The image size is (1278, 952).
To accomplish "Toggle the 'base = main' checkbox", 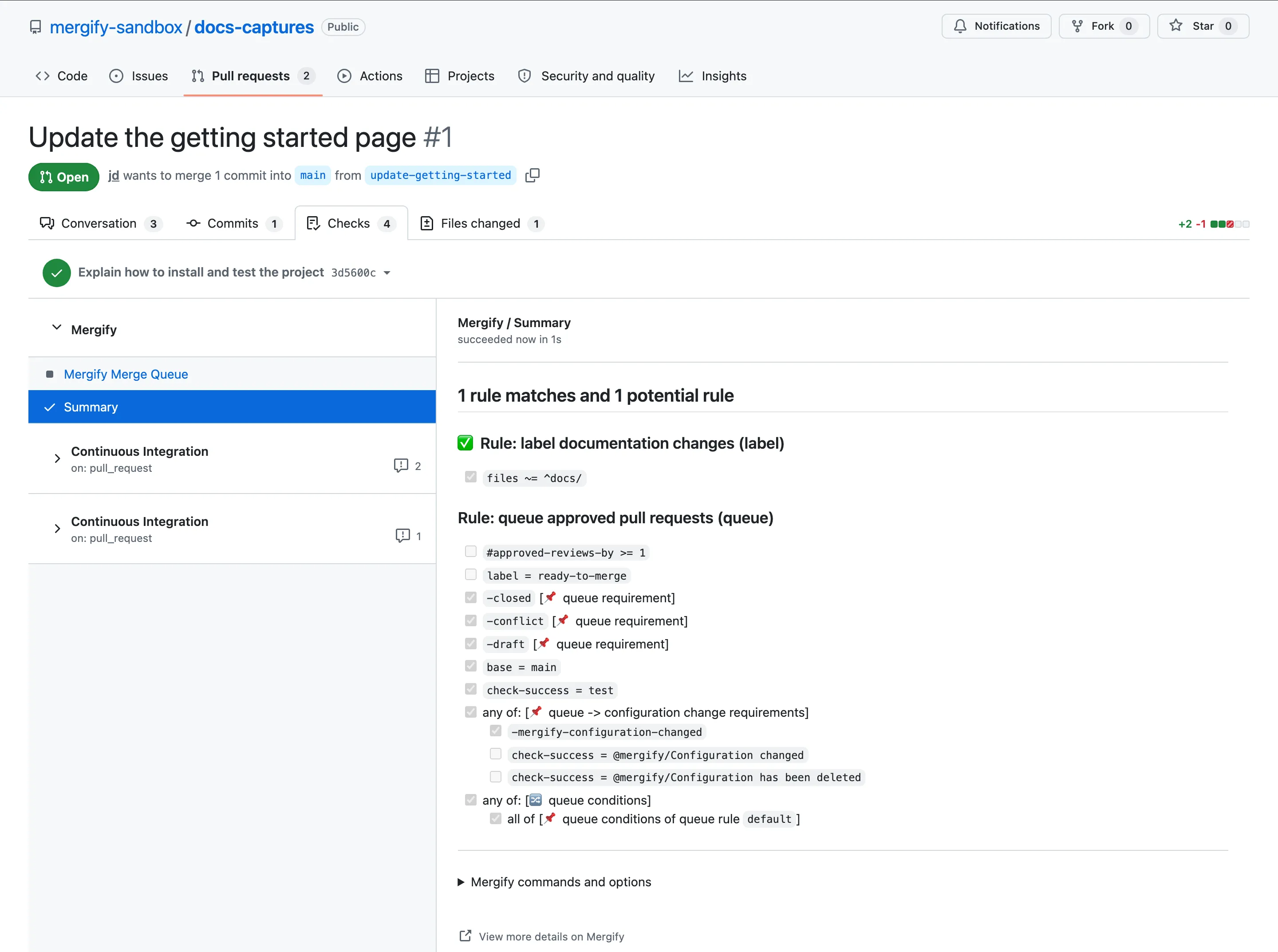I will tap(471, 666).
